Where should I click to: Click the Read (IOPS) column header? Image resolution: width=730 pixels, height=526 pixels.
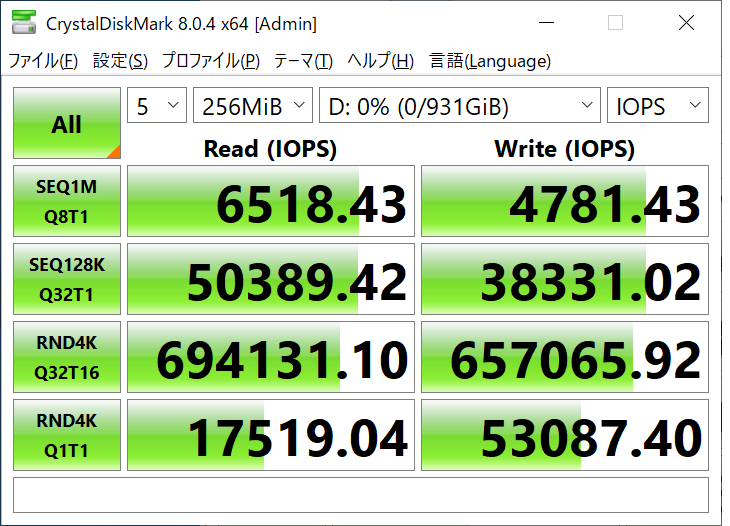click(x=270, y=149)
